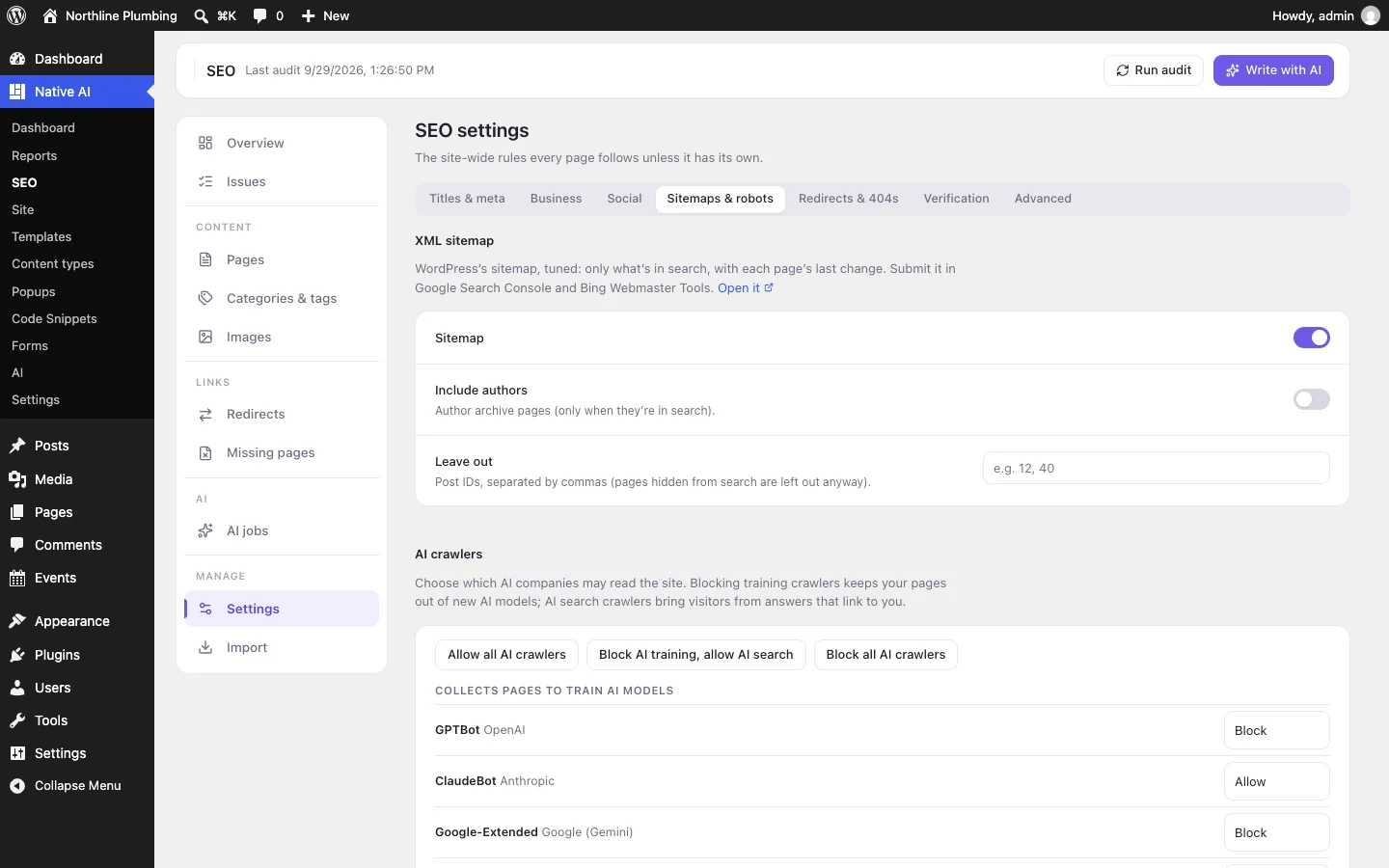Click the Collapse Menu arrow icon

coord(17,786)
